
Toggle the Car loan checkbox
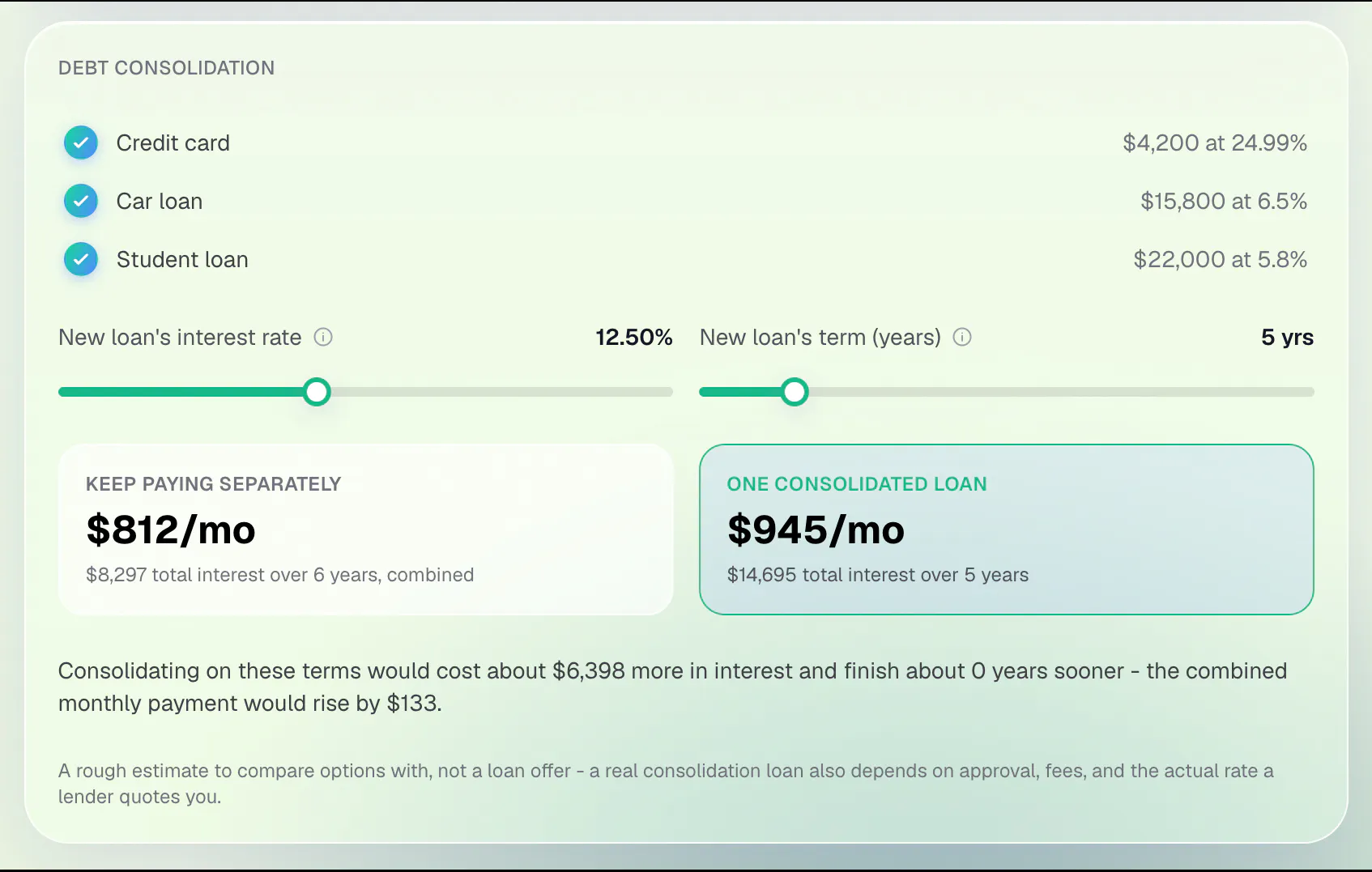(81, 201)
